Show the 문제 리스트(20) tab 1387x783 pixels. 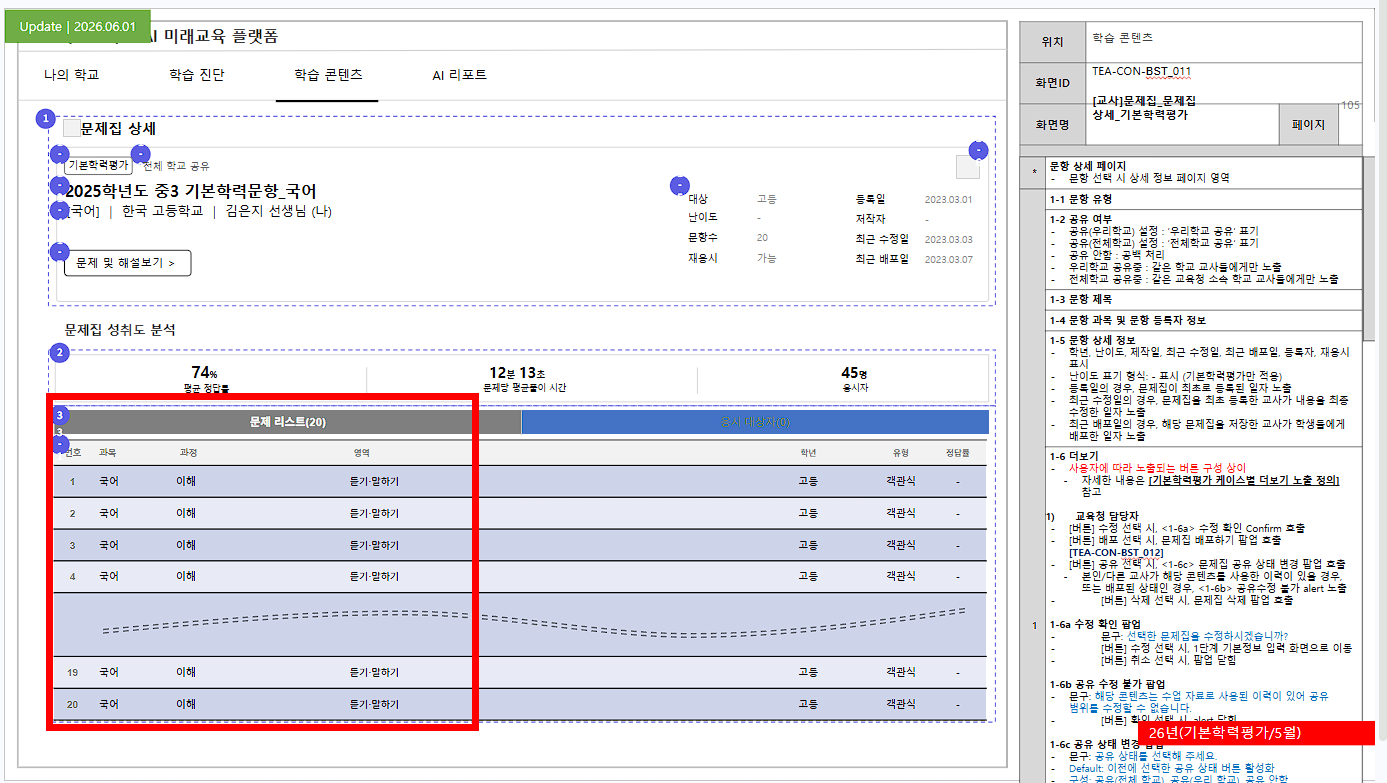pos(288,422)
